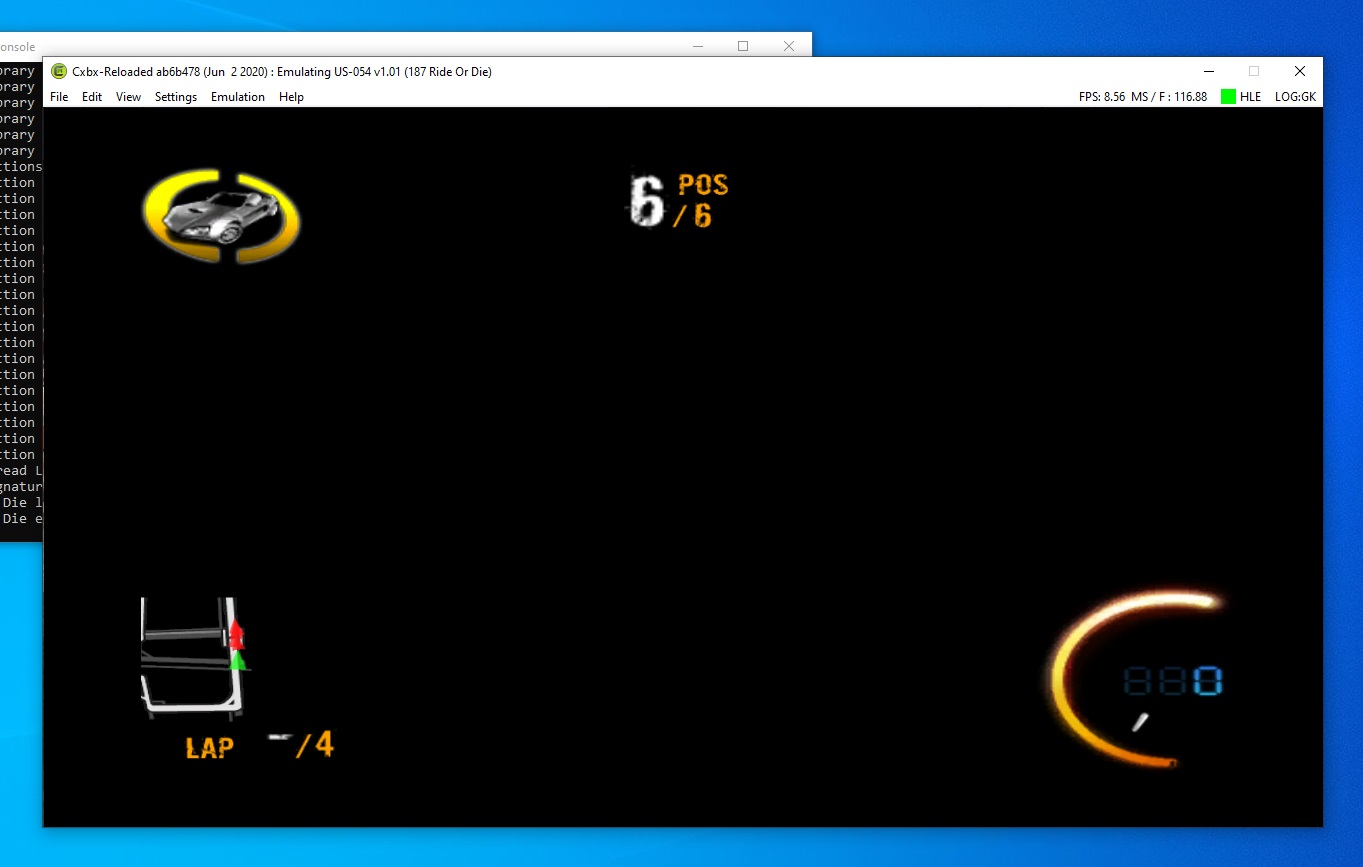
Task: Close the console window behind
Action: 789,46
